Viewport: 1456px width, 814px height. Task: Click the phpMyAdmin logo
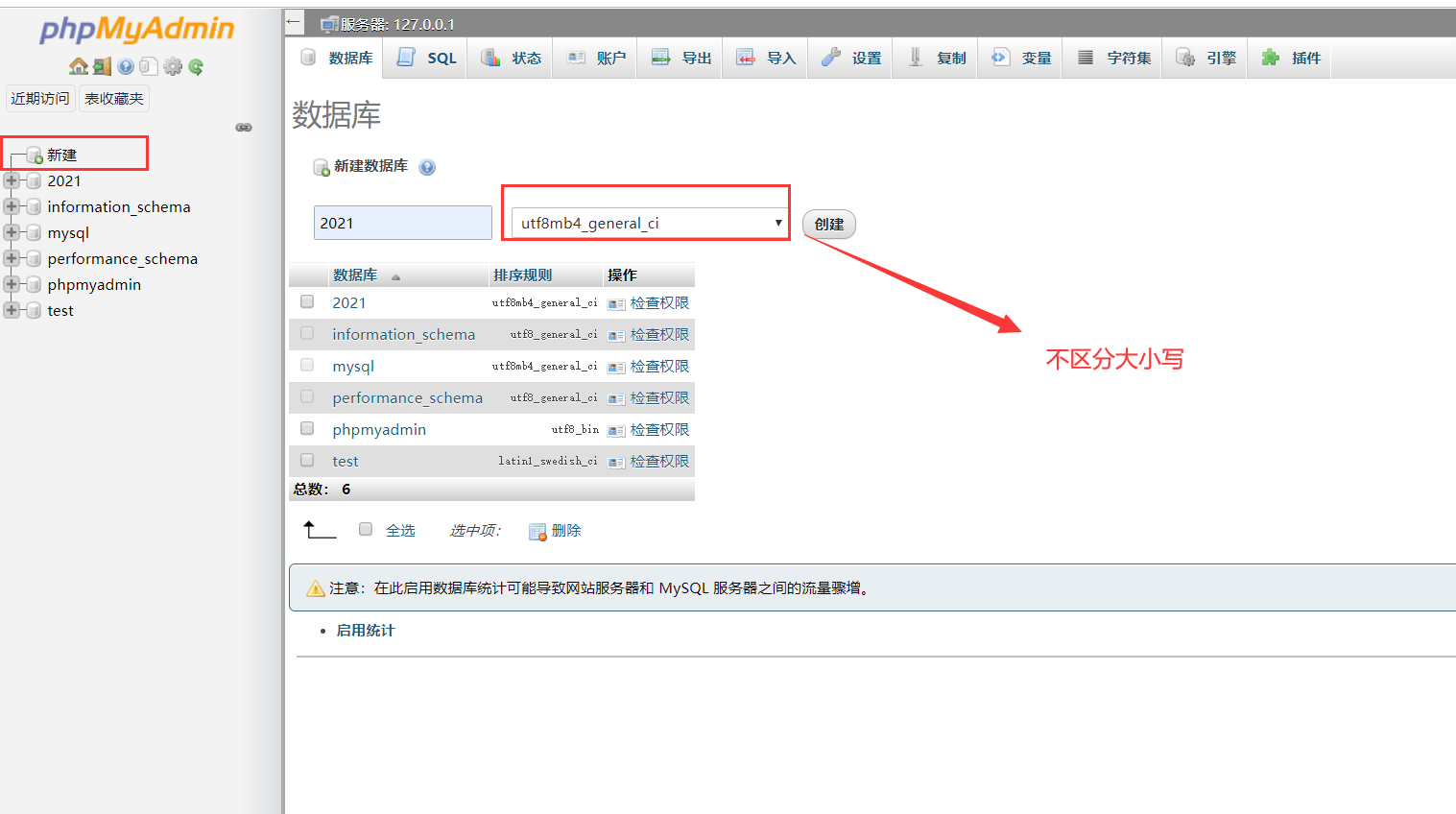(136, 29)
